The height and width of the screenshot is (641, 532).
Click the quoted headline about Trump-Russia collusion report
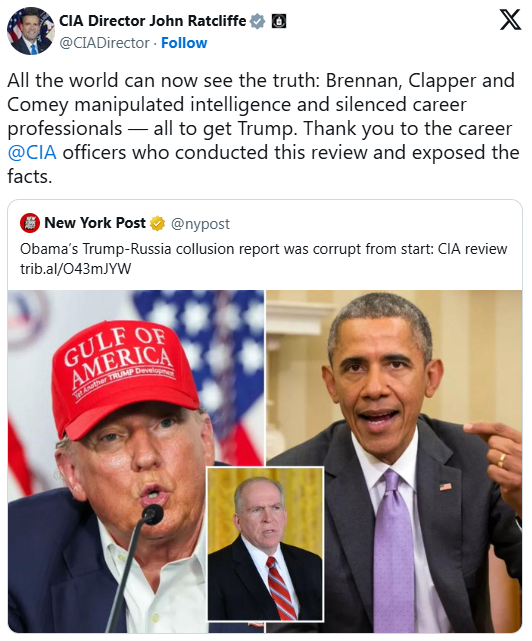(x=264, y=249)
